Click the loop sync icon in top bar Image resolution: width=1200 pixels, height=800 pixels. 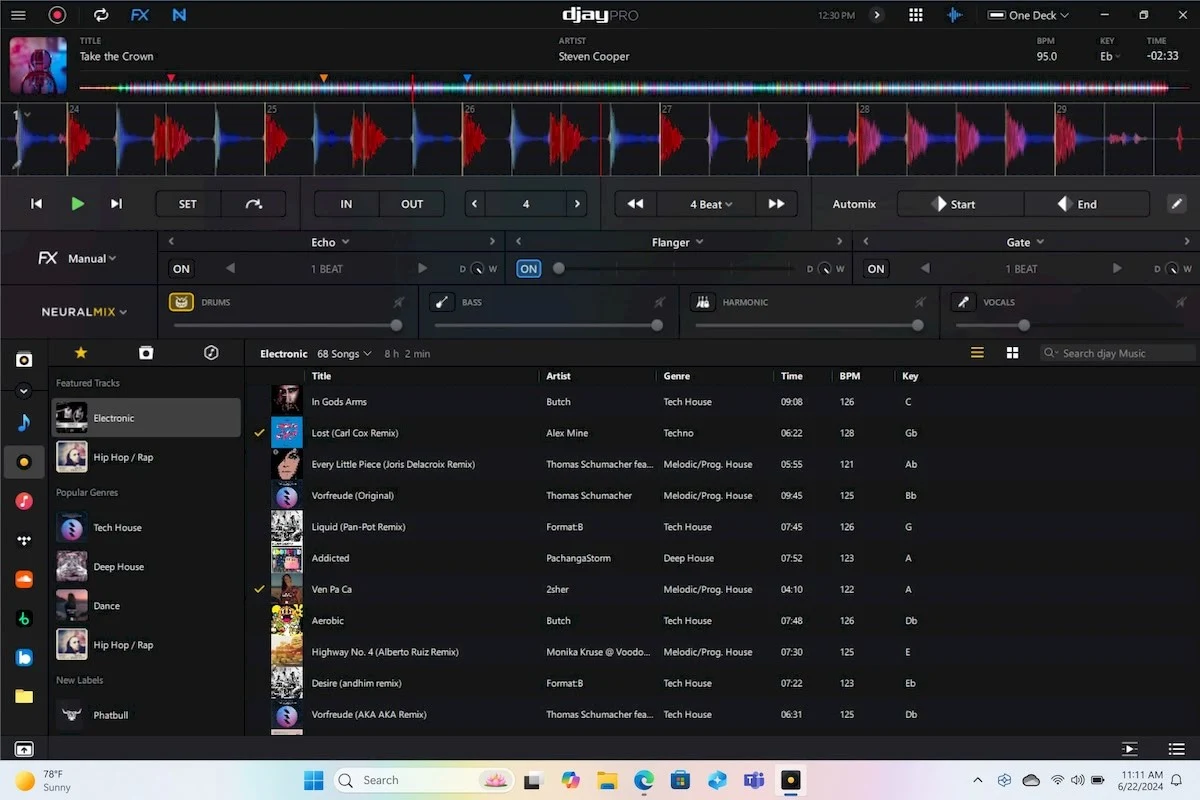tap(101, 15)
